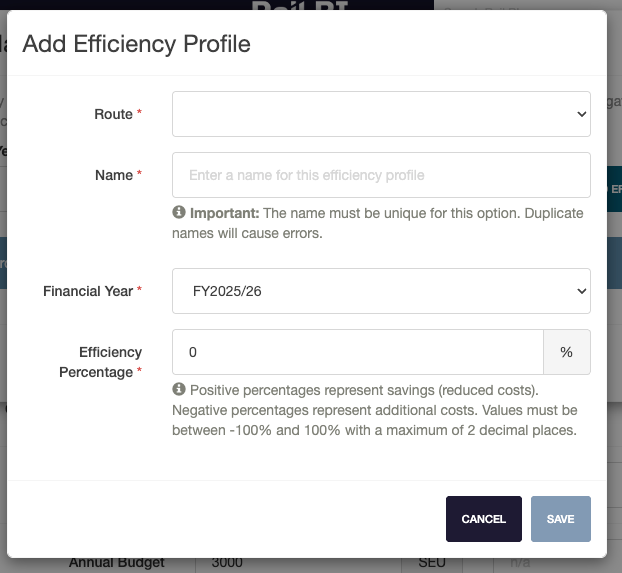Click the Name text field
The height and width of the screenshot is (573, 622).
point(381,175)
